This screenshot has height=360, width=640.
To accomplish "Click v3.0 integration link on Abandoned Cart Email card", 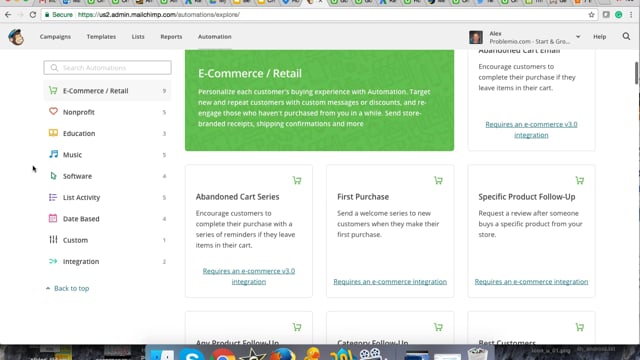I will 531,129.
